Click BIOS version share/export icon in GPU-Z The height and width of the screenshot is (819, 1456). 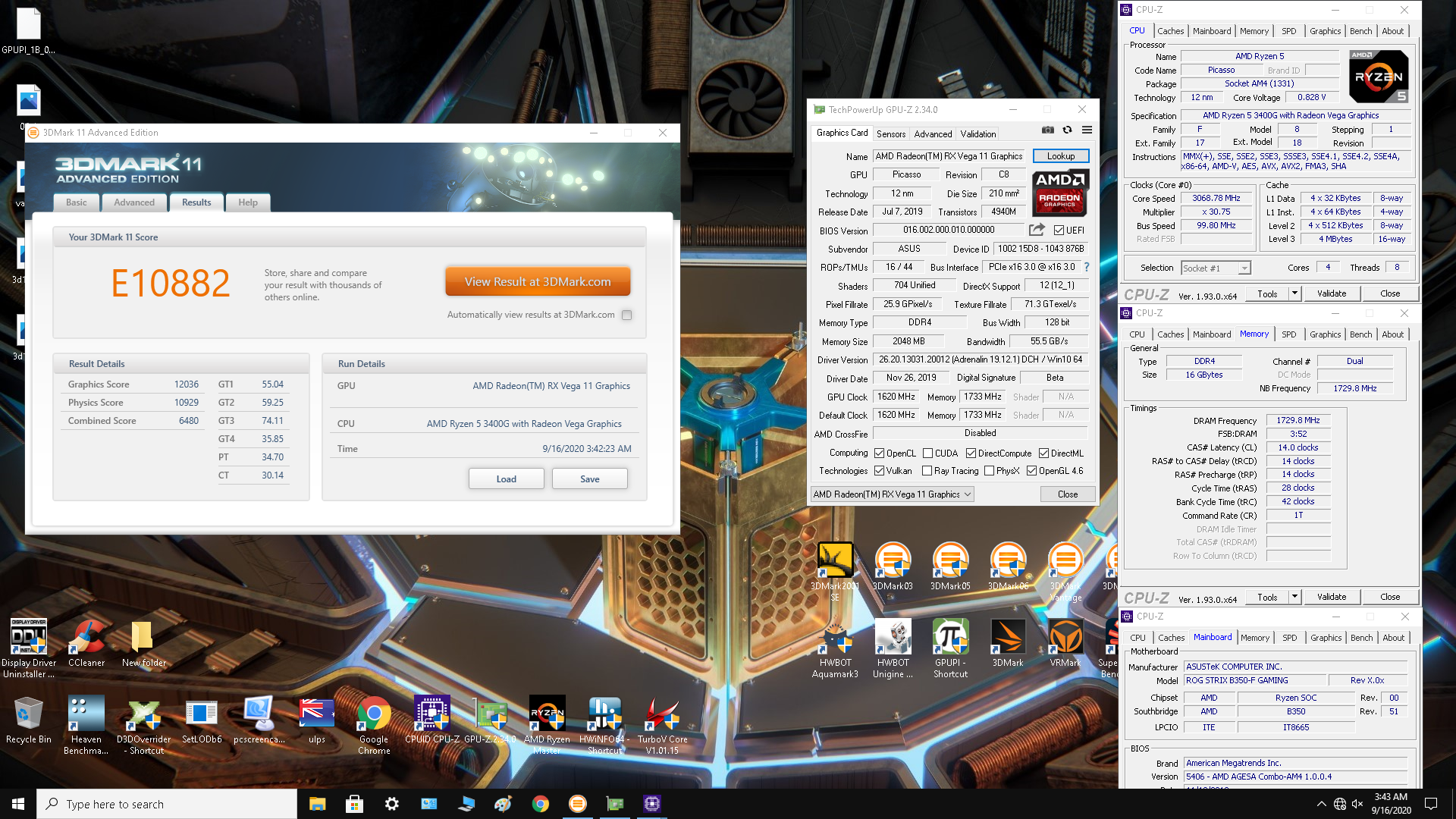tap(1037, 230)
